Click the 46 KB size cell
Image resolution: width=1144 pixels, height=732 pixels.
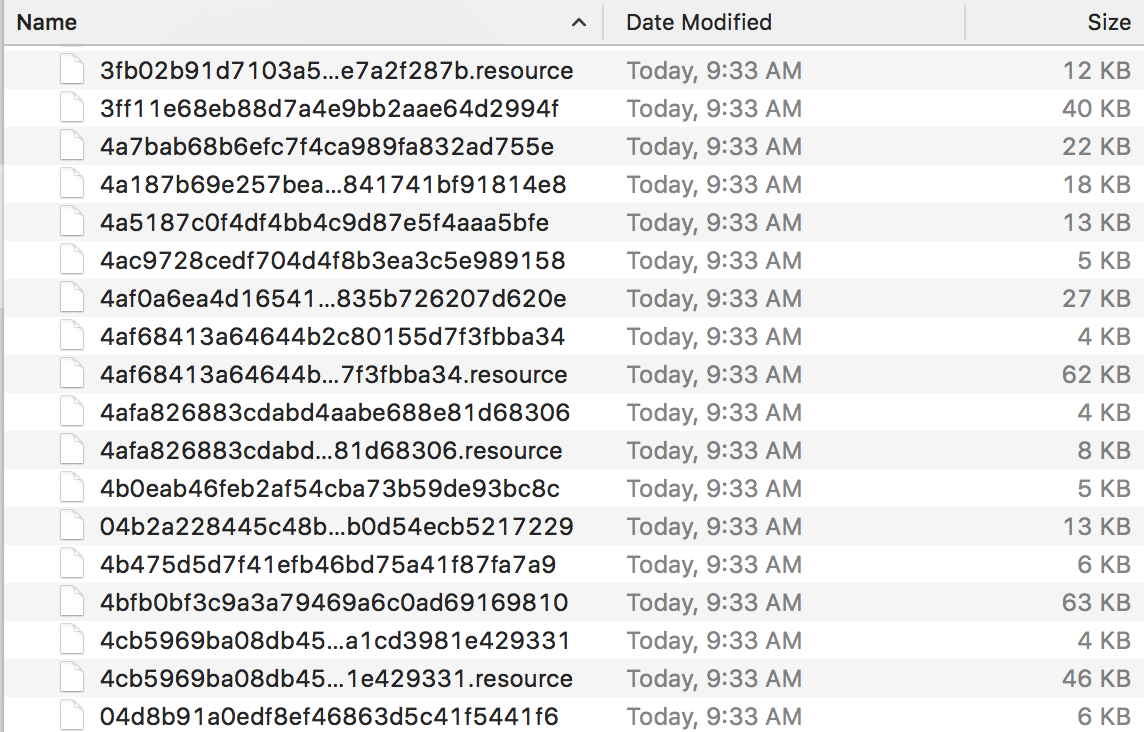[1096, 678]
